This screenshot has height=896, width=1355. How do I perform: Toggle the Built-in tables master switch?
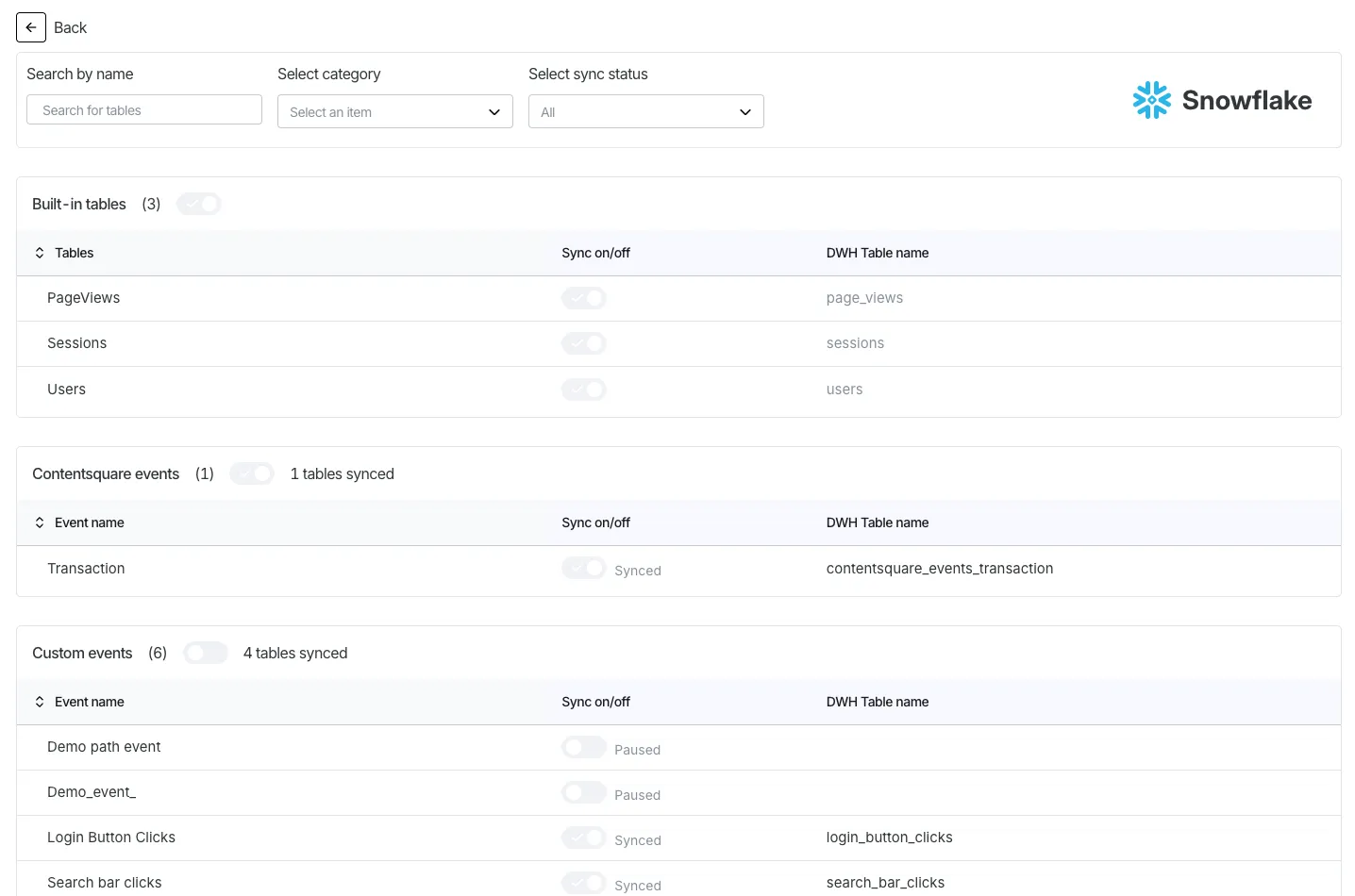198,204
